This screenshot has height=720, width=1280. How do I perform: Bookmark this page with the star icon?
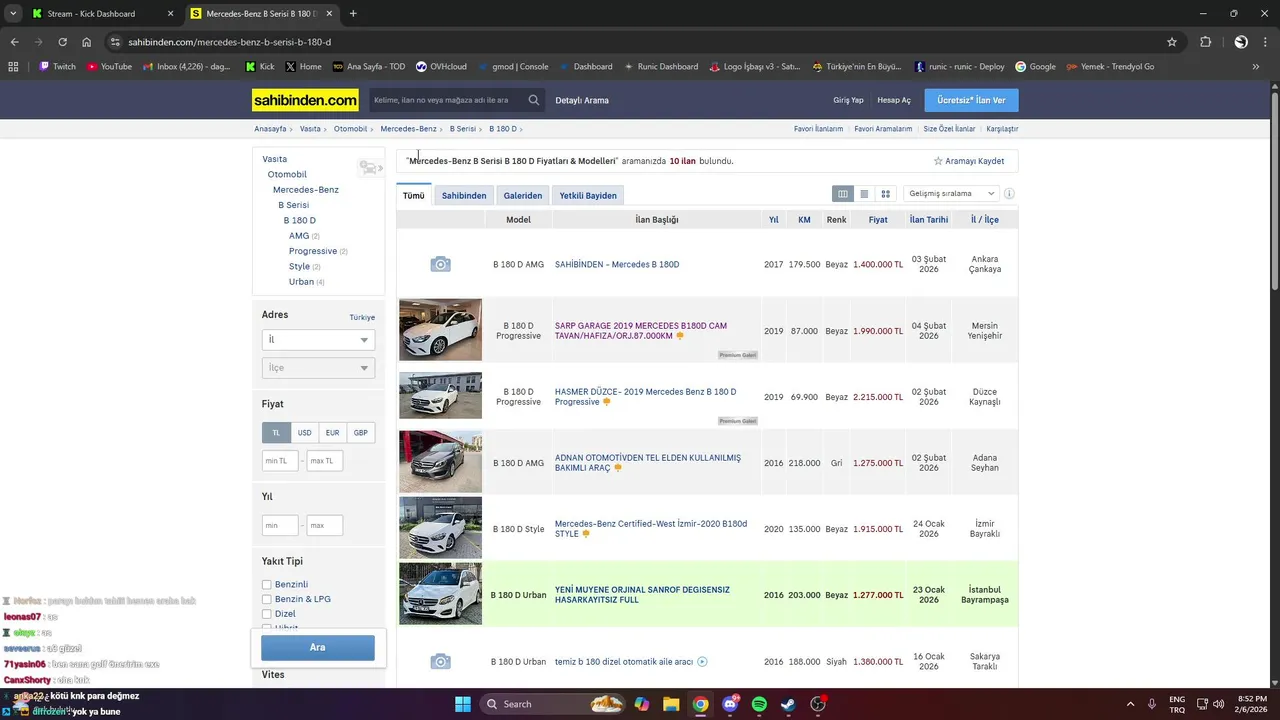click(1172, 42)
